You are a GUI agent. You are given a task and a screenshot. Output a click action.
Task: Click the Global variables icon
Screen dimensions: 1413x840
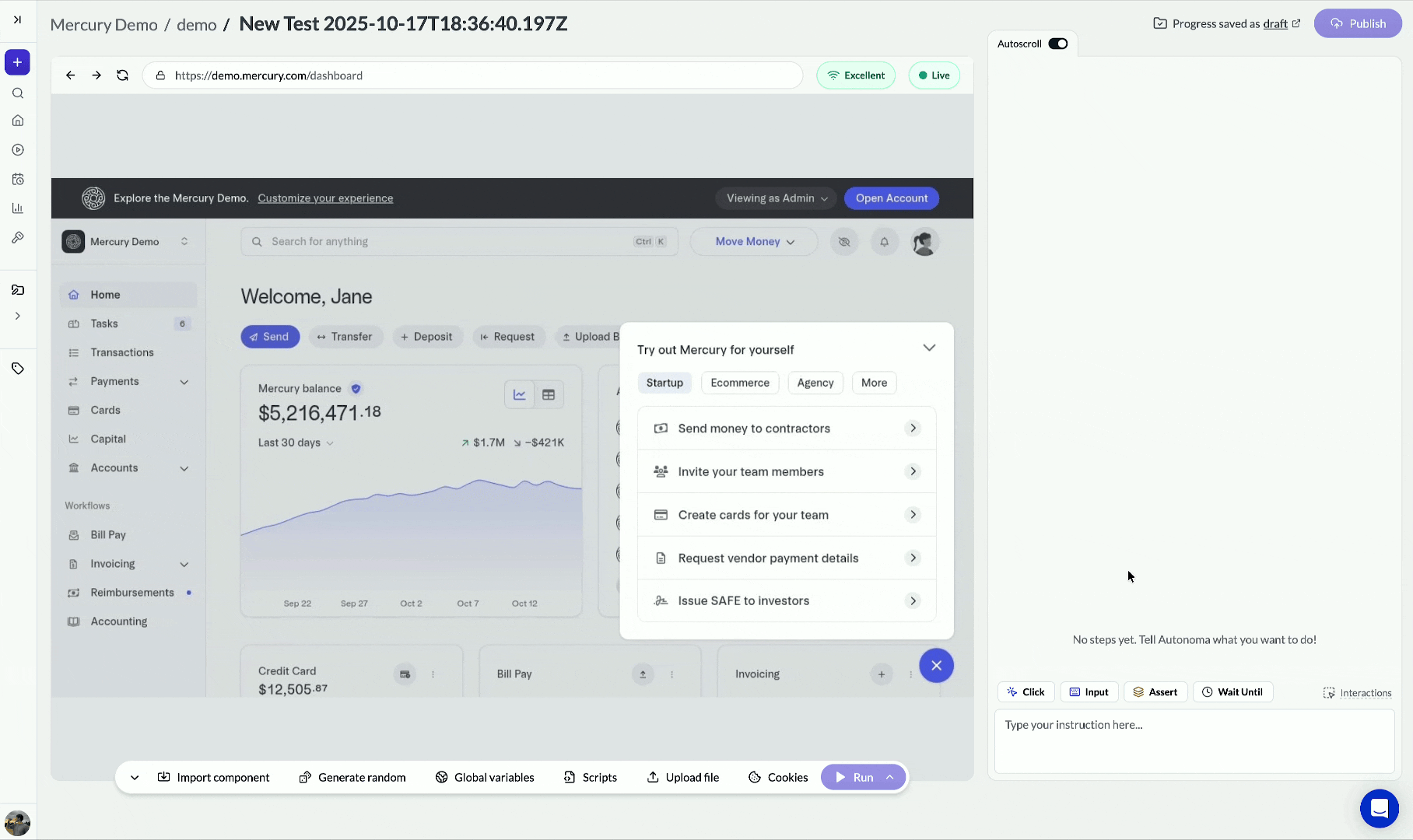coord(440,777)
